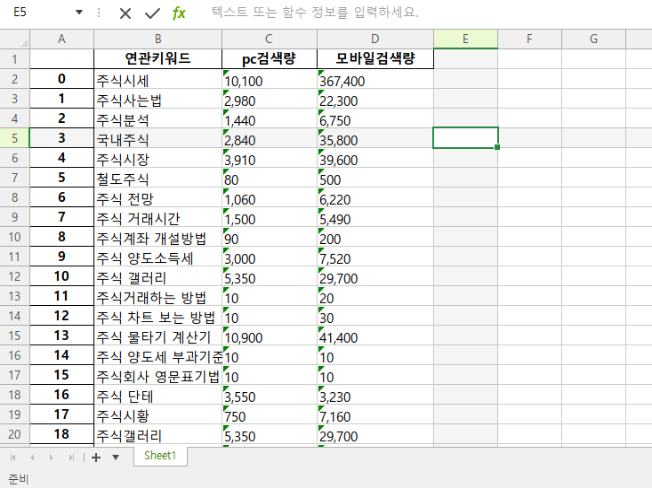Click the cell with value 367,400
Screen dimensions: 652x488
click(x=375, y=80)
